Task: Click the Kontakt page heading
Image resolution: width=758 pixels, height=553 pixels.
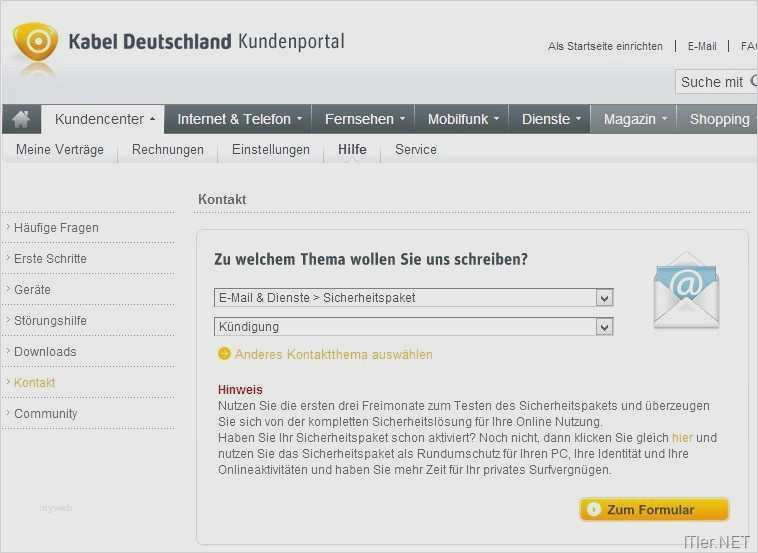Action: point(222,199)
